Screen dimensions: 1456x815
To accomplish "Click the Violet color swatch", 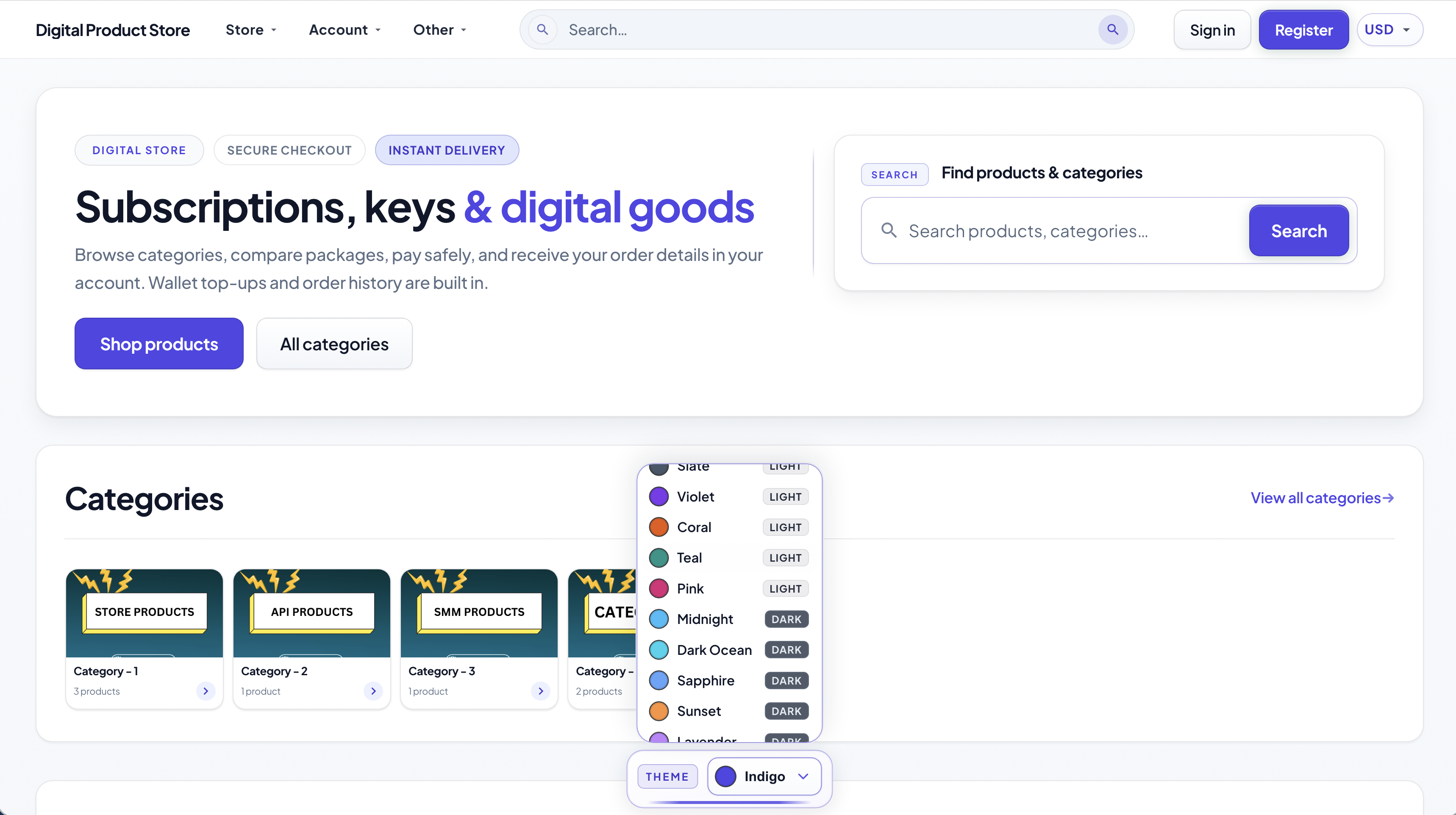I will tap(659, 497).
